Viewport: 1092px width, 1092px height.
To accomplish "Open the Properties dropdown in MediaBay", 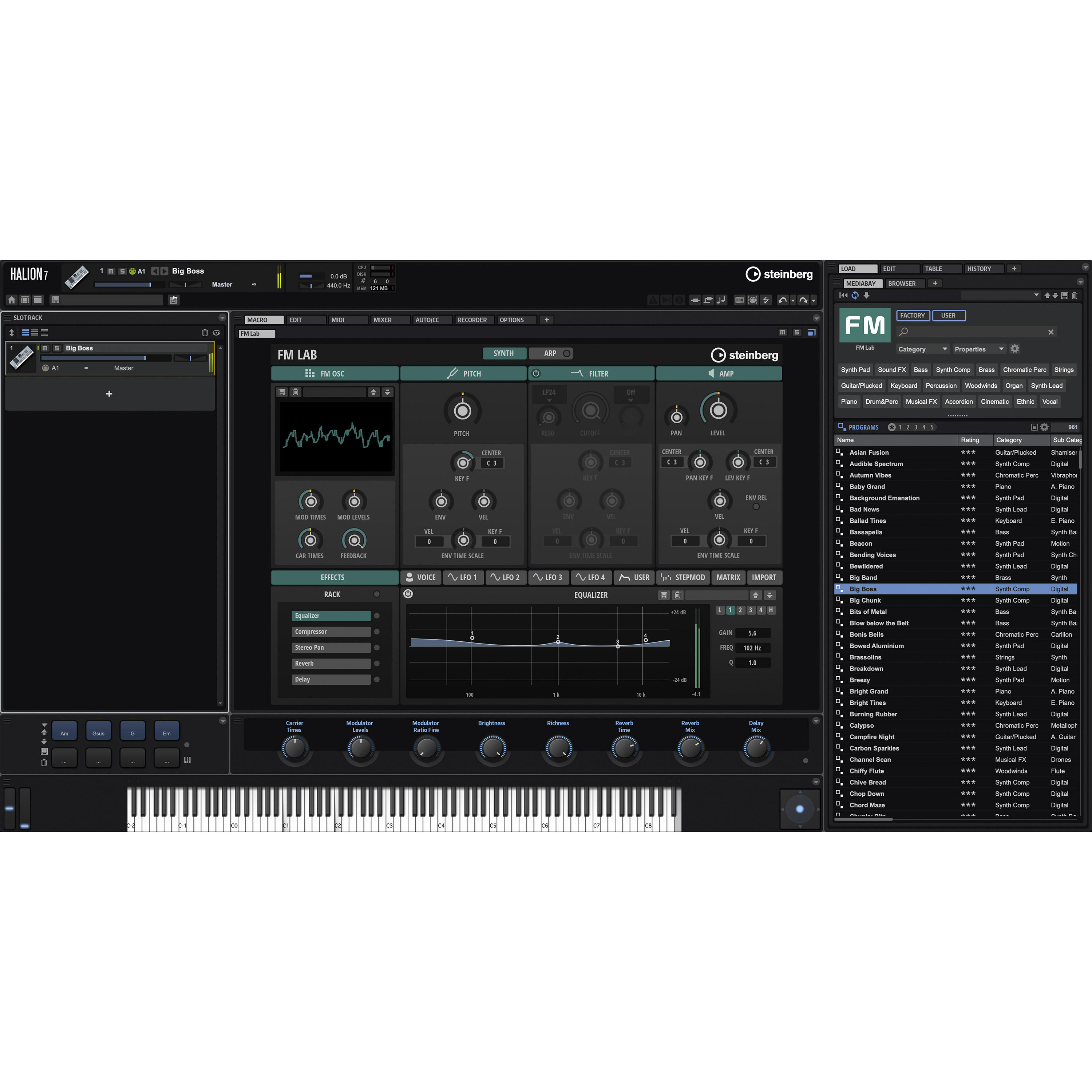I will point(979,349).
